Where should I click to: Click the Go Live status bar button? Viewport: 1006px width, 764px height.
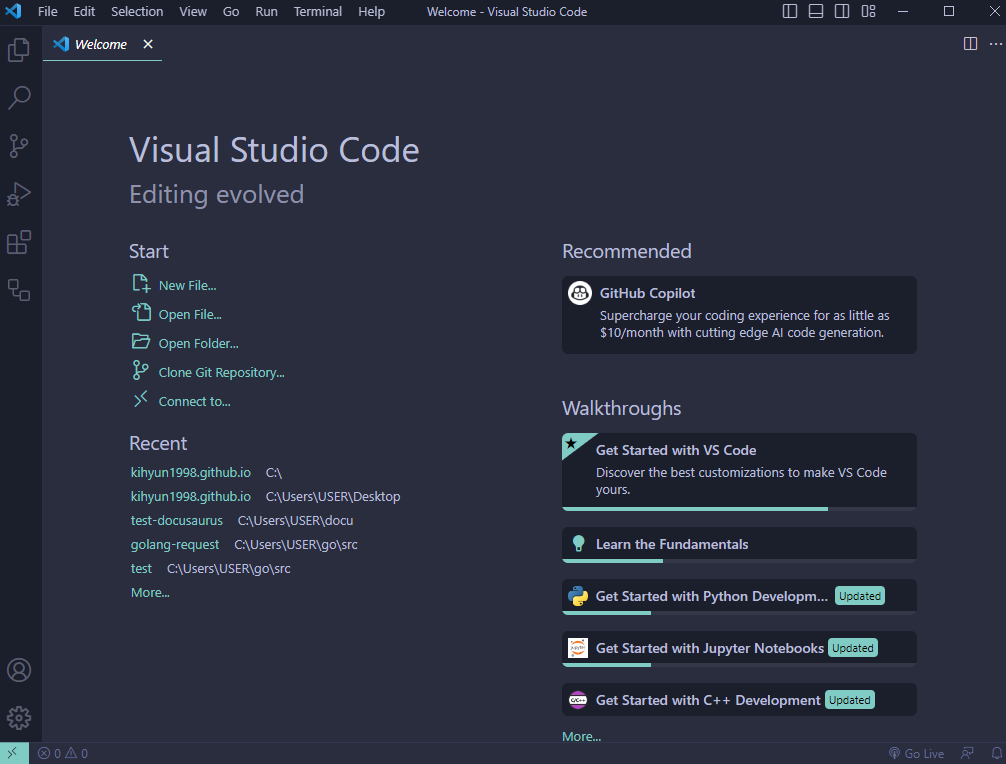[x=916, y=753]
